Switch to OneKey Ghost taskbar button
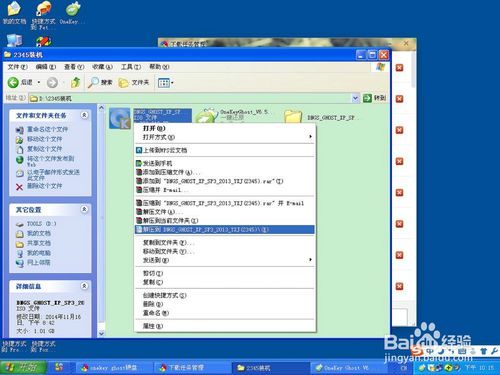 (348, 368)
